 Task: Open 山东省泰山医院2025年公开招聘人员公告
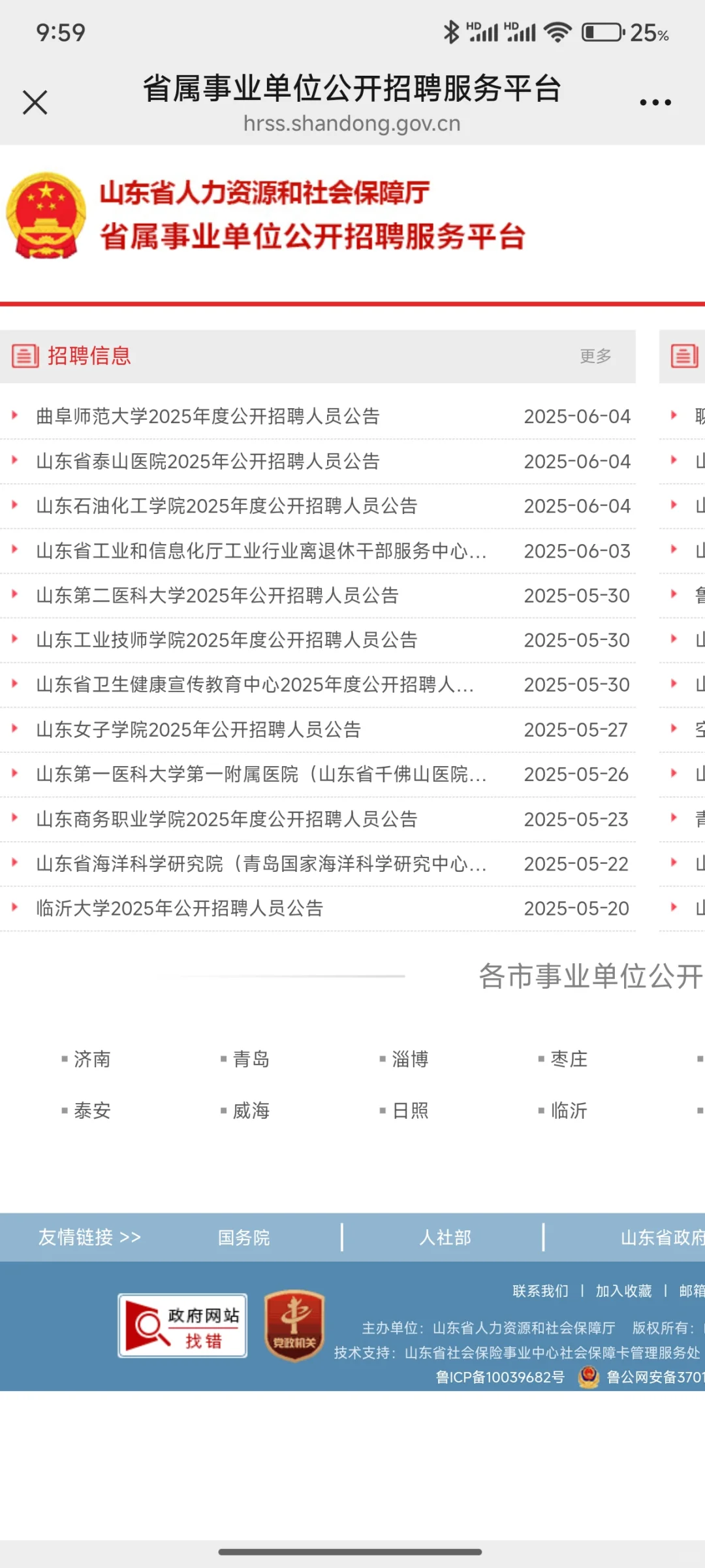pyautogui.click(x=208, y=461)
